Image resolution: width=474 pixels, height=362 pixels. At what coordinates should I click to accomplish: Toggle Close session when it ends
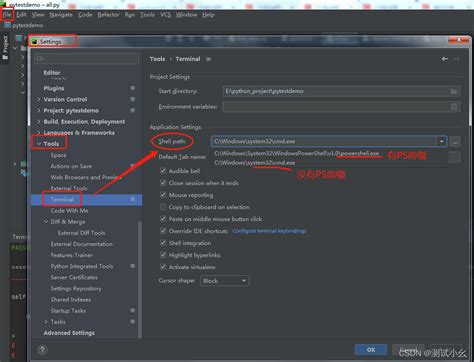[163, 183]
